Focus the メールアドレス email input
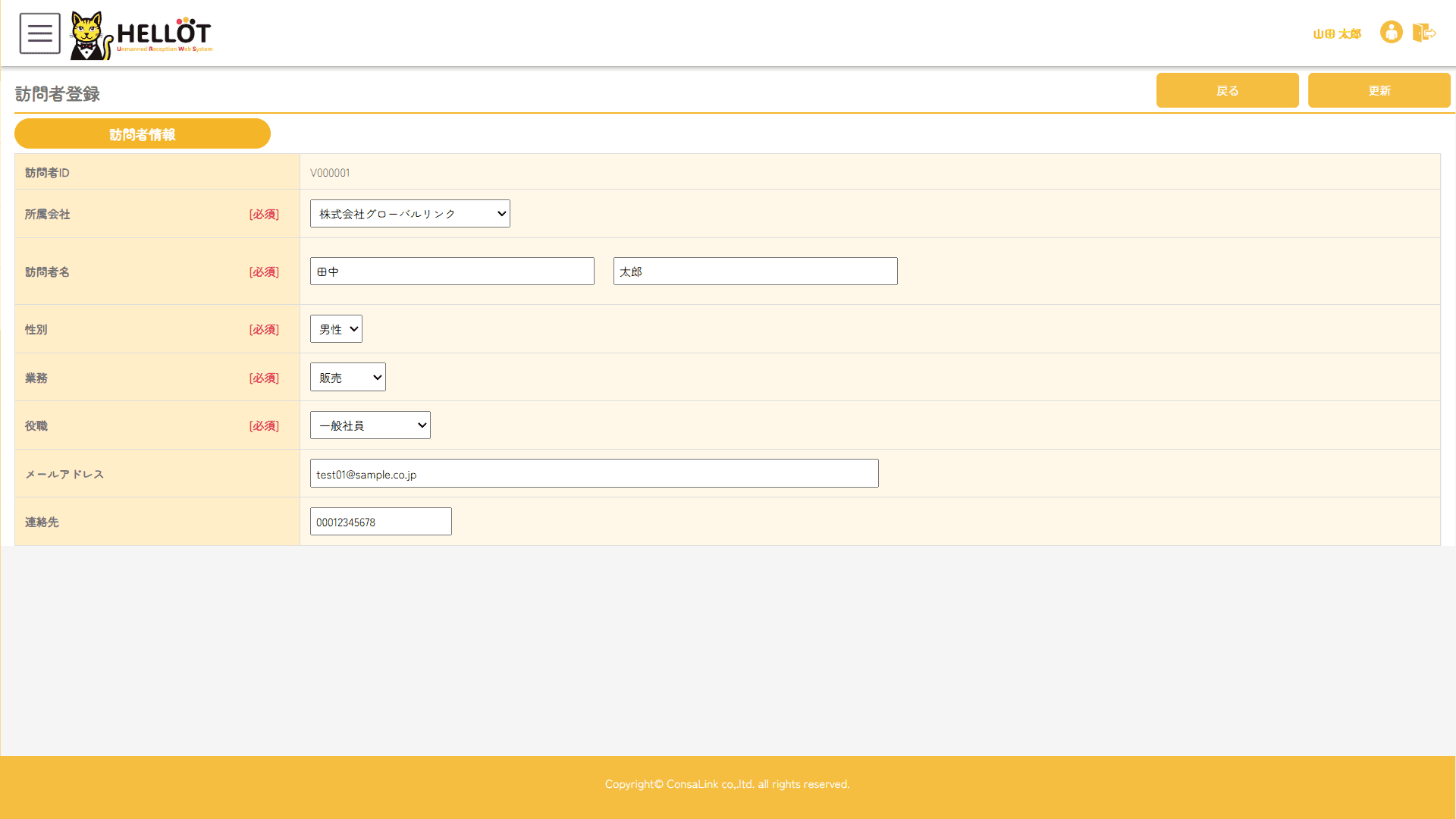Screen dimensions: 1456x819 pos(594,474)
